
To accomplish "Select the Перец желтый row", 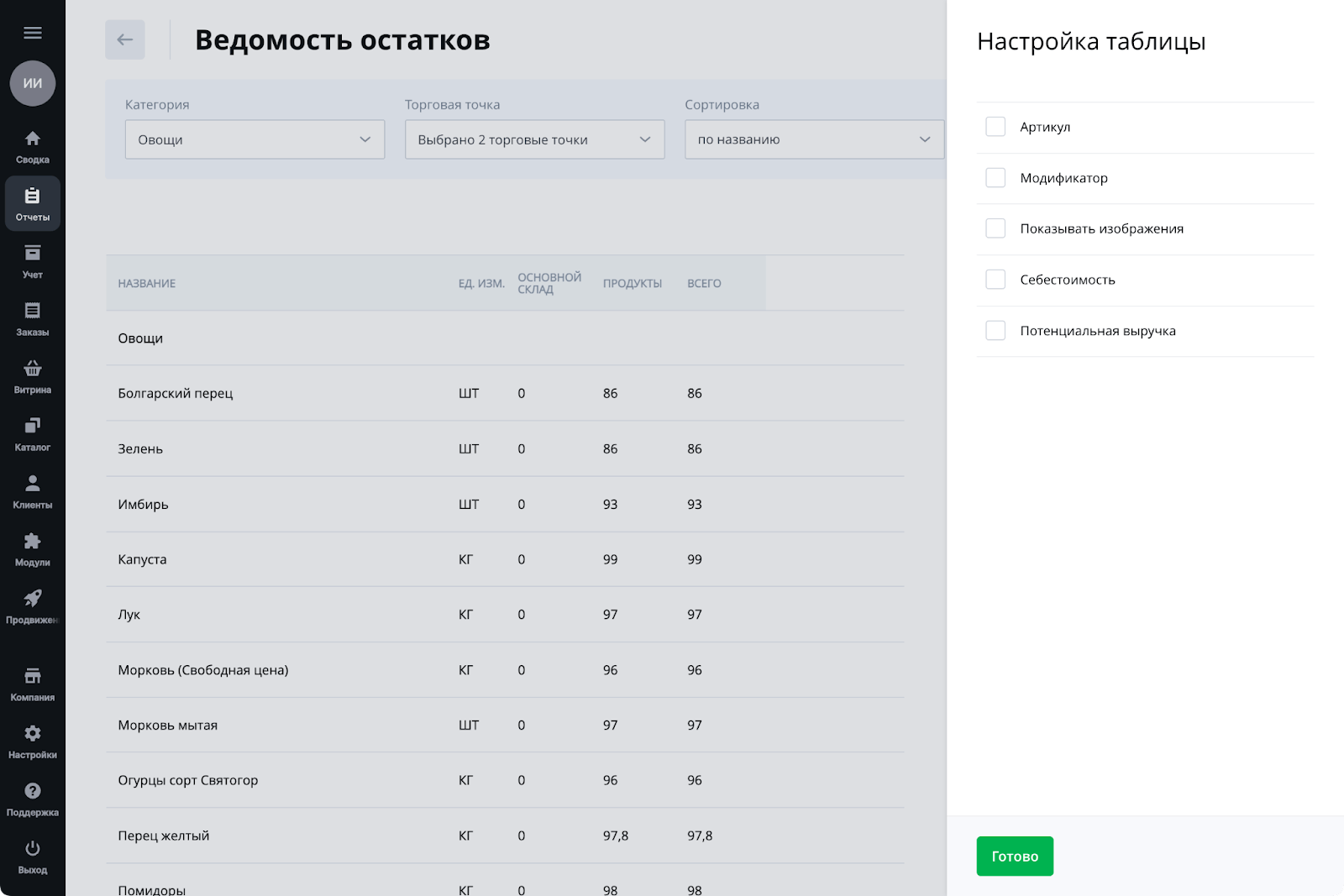I will coord(505,836).
